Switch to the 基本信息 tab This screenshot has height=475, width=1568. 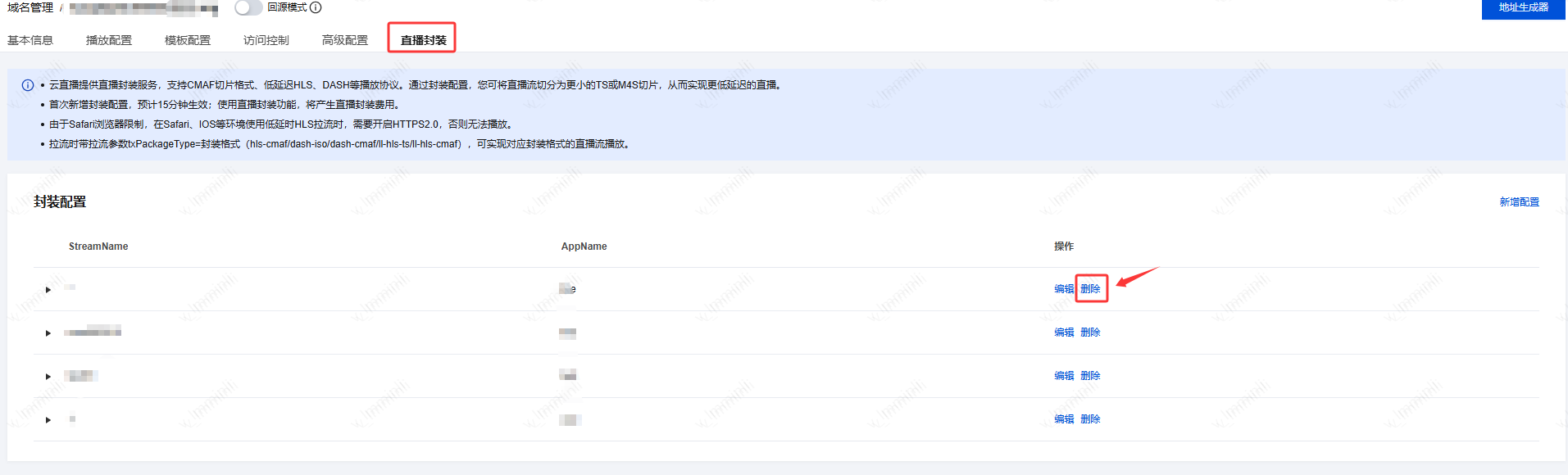click(30, 40)
